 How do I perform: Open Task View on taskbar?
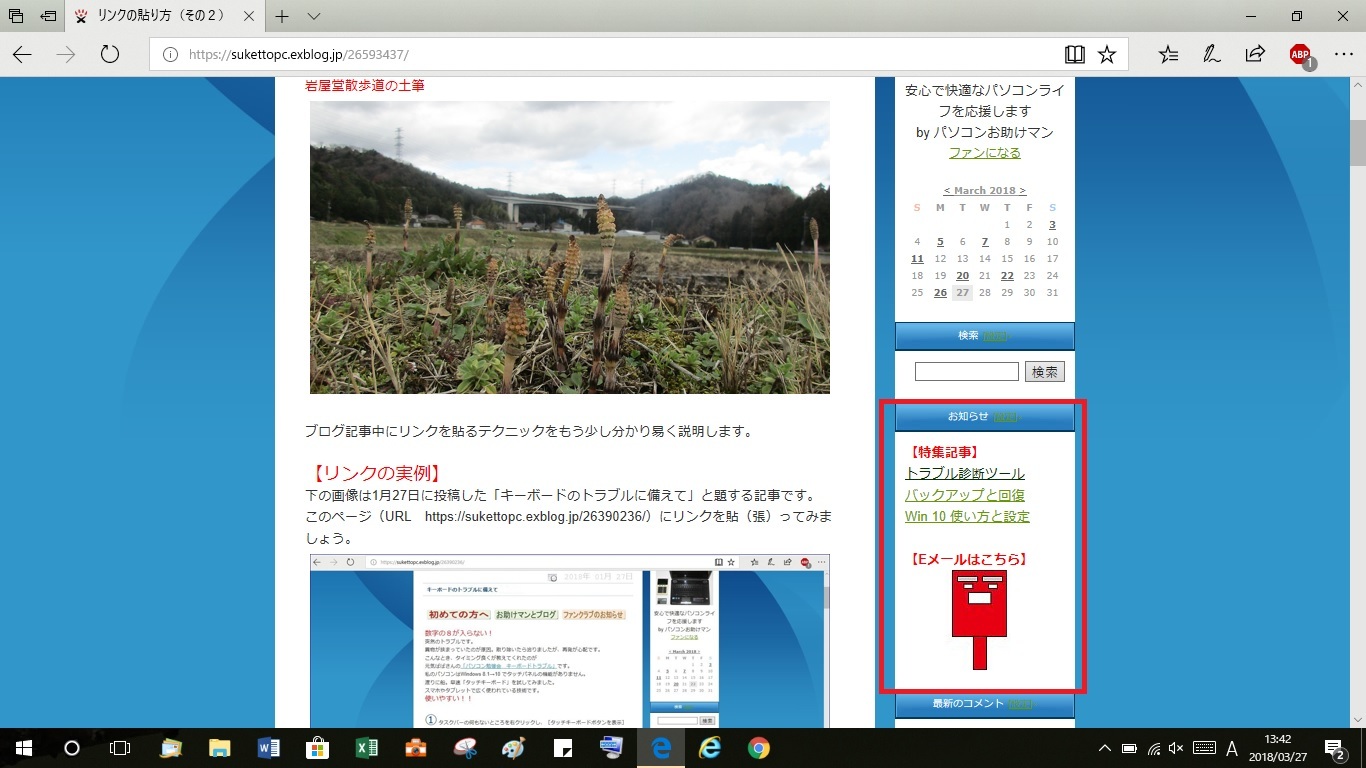tap(120, 748)
